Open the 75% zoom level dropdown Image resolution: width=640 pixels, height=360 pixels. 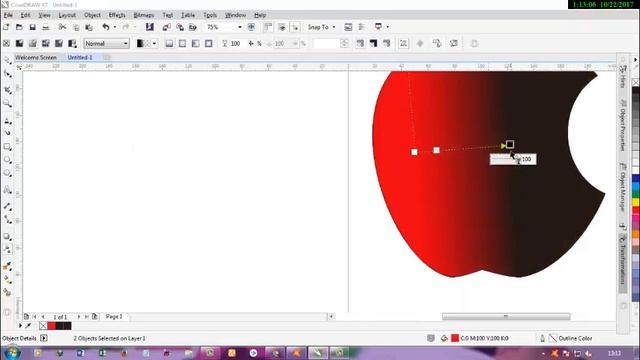pyautogui.click(x=240, y=27)
